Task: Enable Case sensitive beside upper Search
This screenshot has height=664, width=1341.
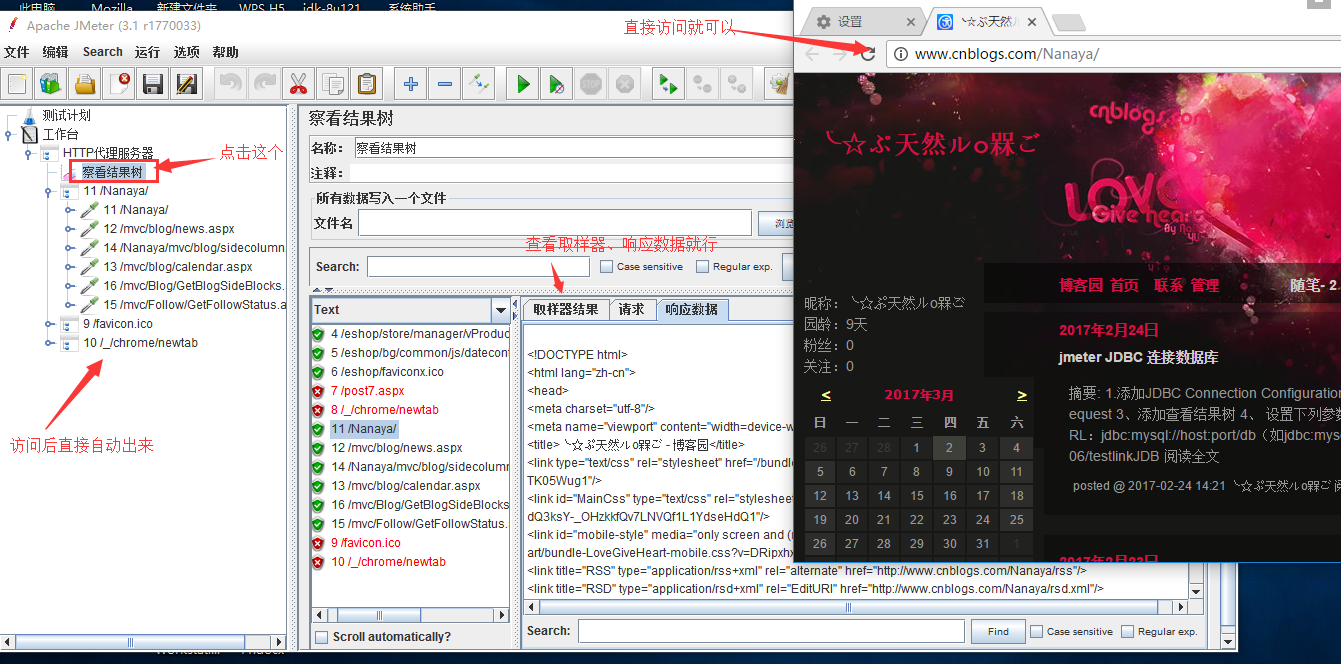Action: tap(606, 267)
